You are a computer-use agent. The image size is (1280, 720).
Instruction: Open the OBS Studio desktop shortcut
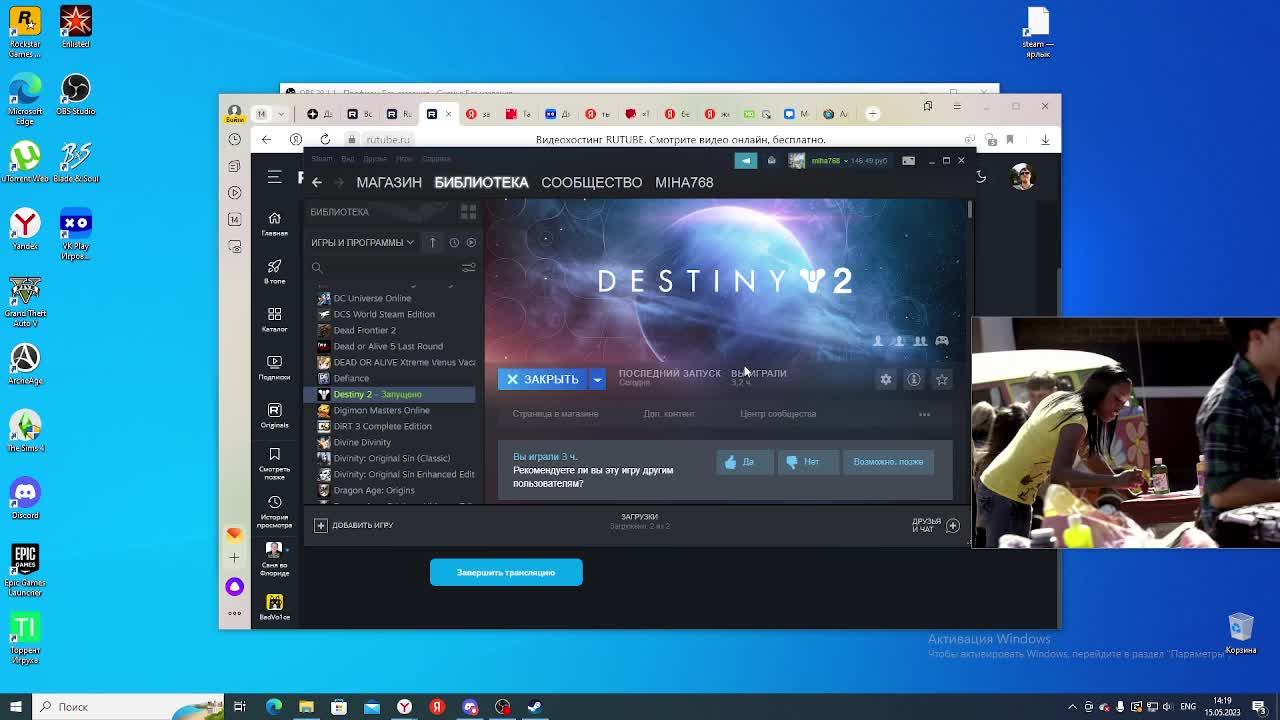point(76,95)
